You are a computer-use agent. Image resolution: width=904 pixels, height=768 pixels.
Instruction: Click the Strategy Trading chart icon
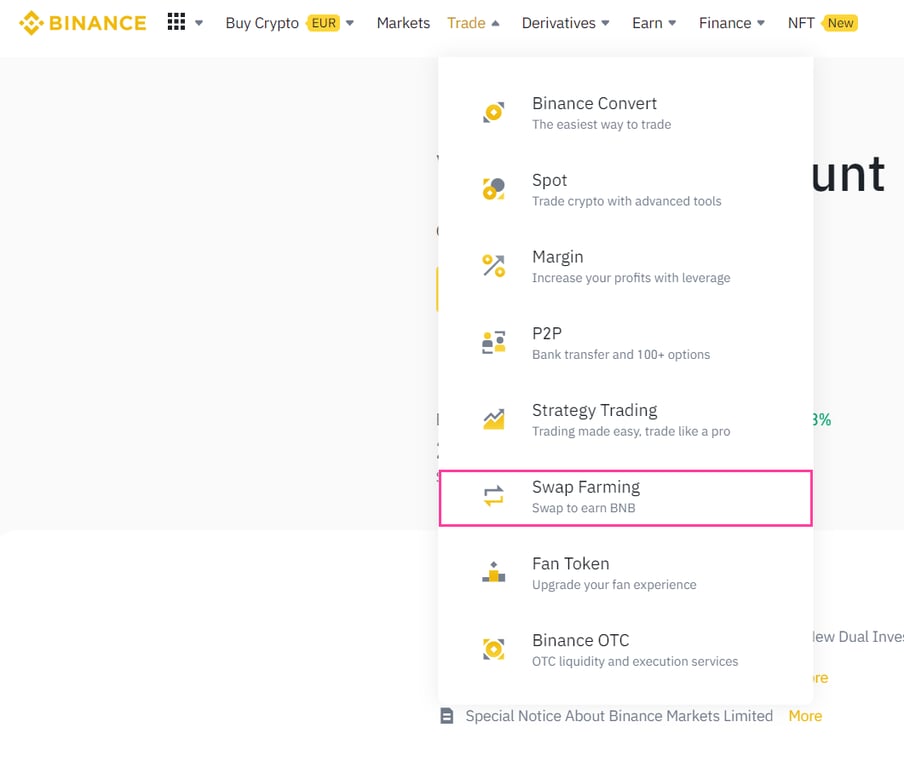[x=493, y=419]
